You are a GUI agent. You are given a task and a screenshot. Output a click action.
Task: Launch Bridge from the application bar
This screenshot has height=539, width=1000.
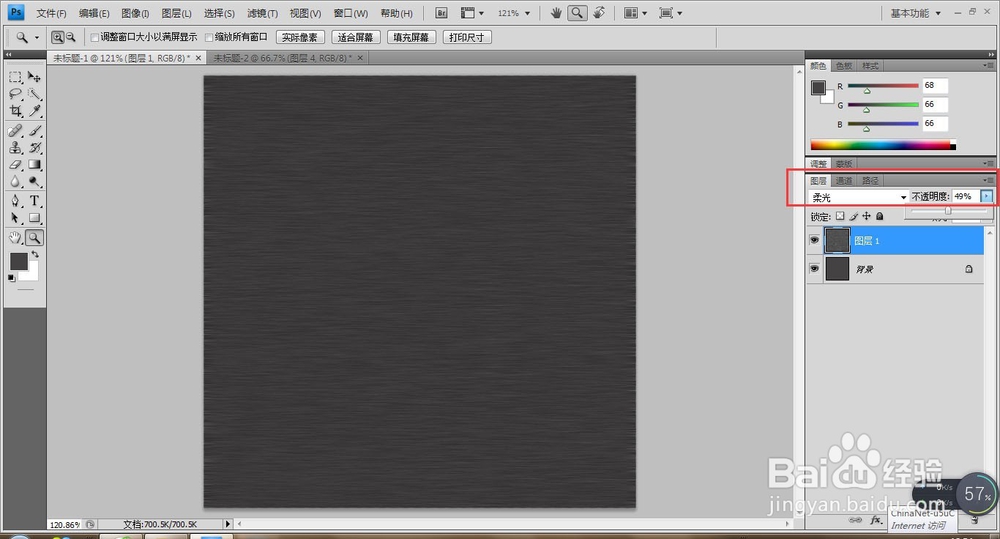pyautogui.click(x=441, y=13)
